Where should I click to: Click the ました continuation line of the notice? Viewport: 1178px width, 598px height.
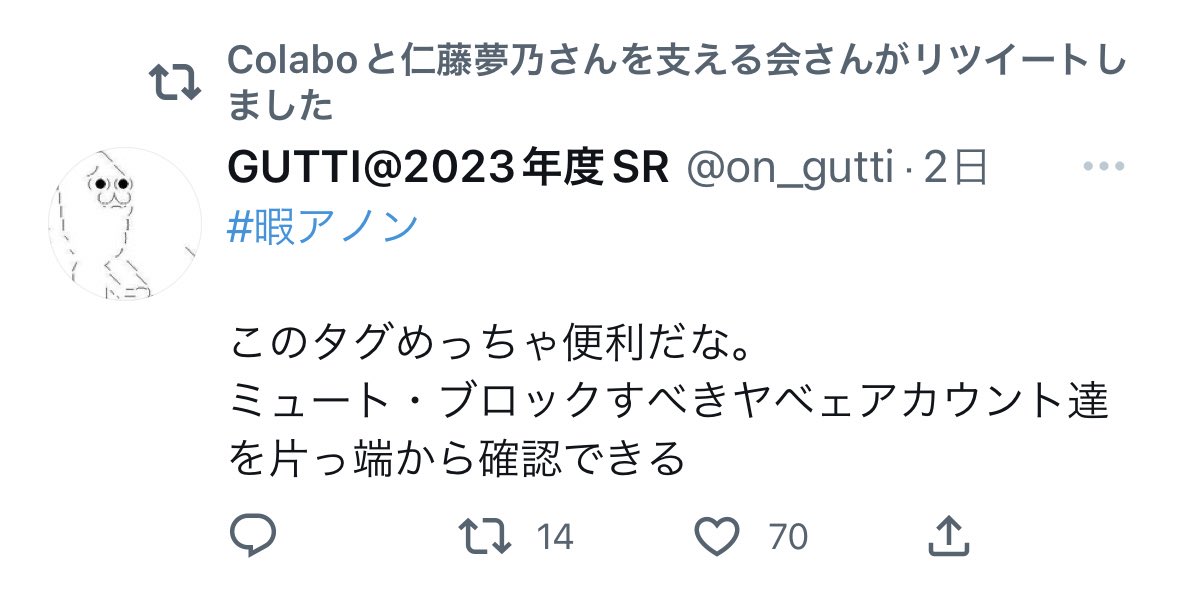pos(279,104)
